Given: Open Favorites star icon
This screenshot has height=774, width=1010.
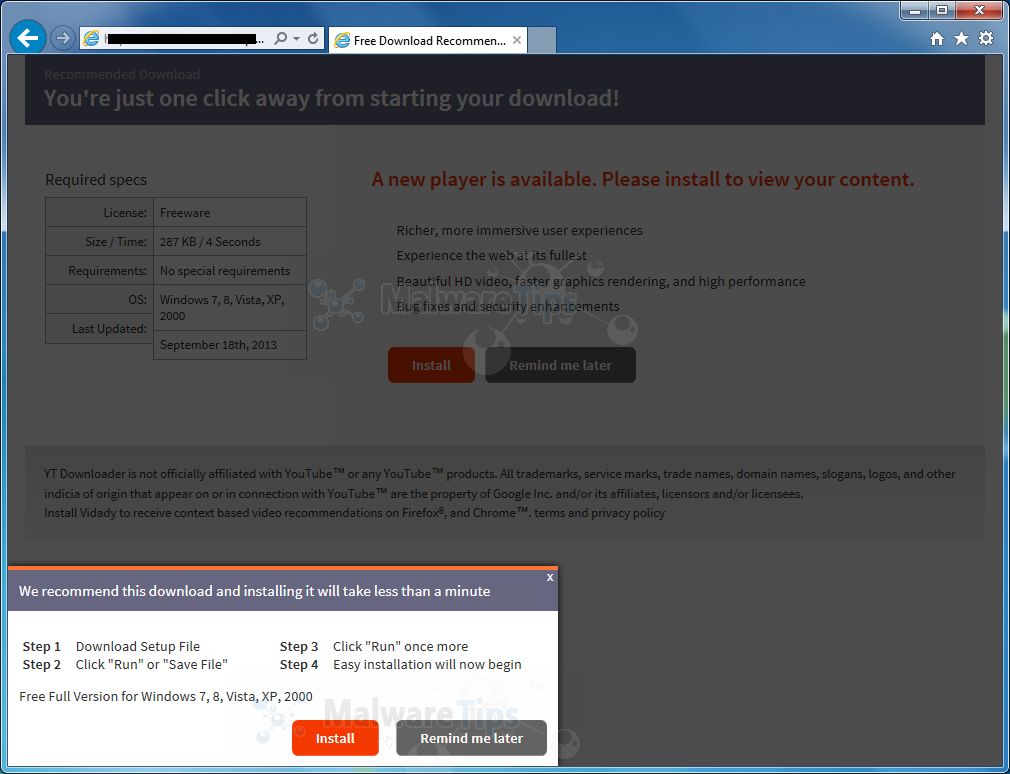Looking at the screenshot, I should pos(961,39).
